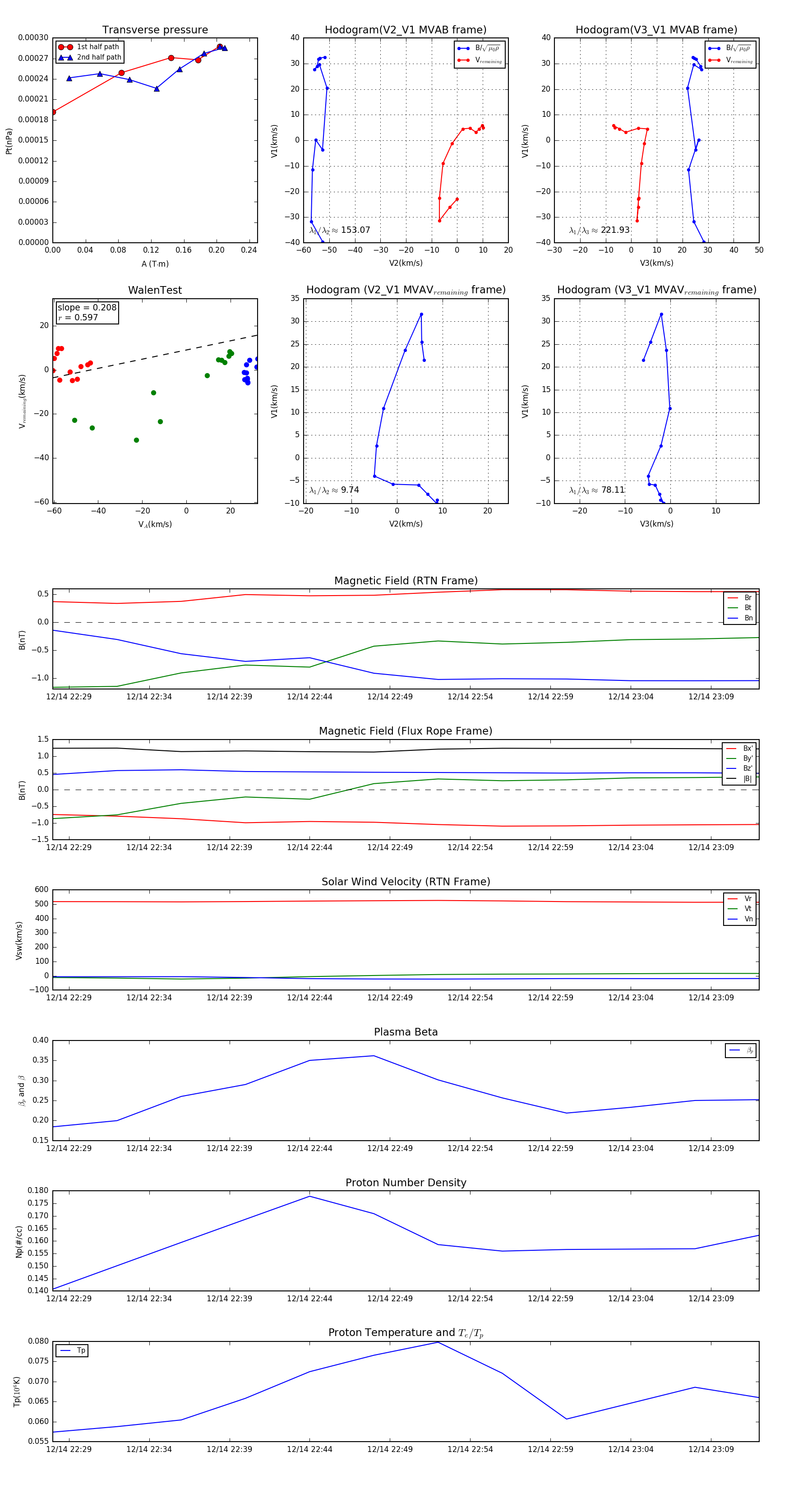Viewport: 812px width, 1489px height.
Task: Click '12/14 23:09' tick under temperature plot
Action: point(711,1449)
